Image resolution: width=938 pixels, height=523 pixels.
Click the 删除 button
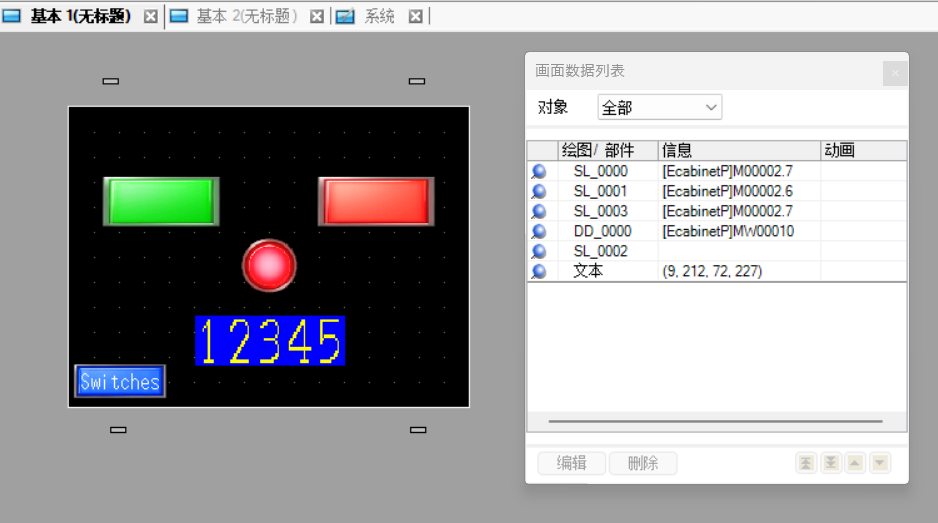(x=643, y=463)
